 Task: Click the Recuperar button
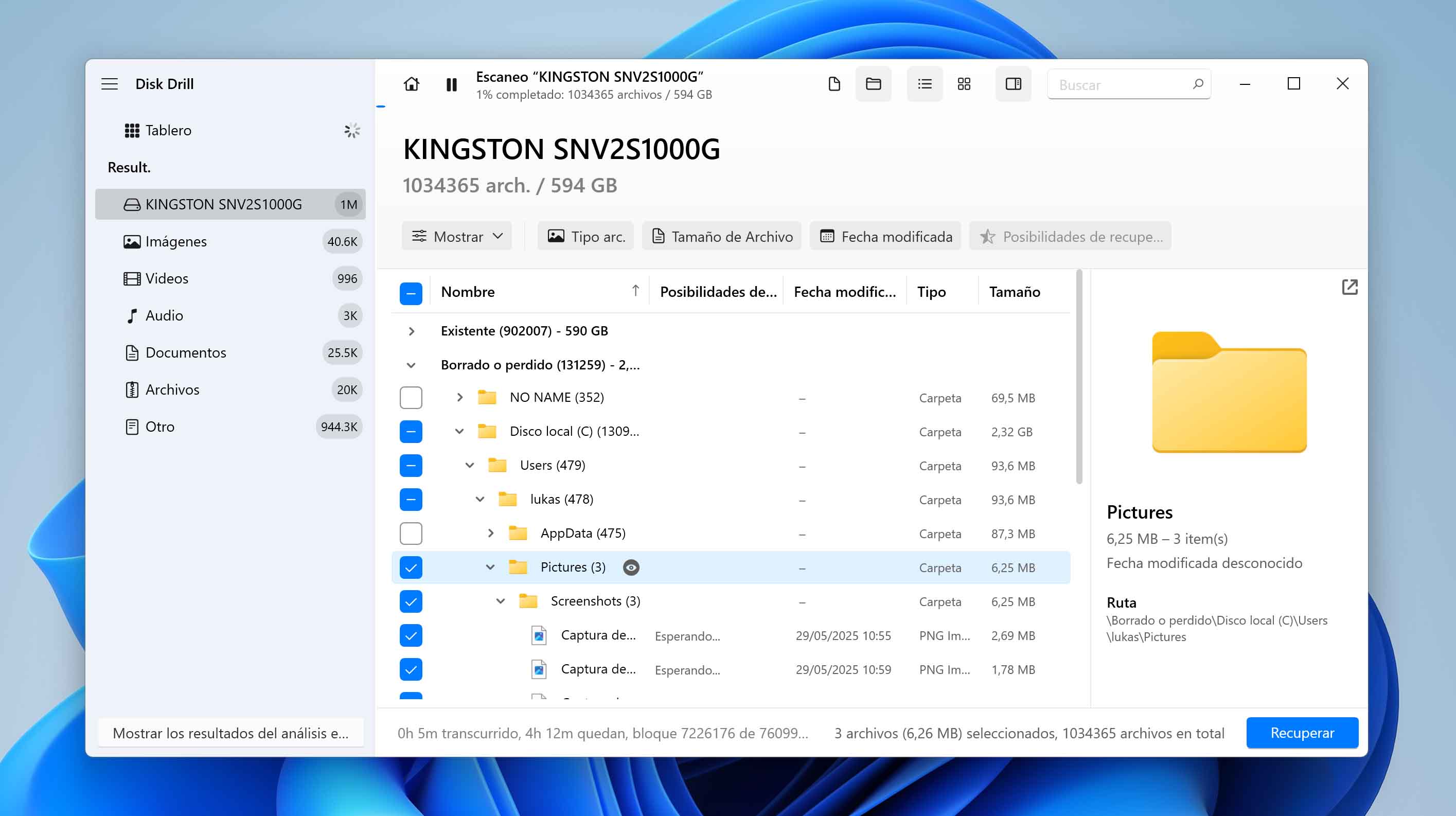coord(1302,733)
